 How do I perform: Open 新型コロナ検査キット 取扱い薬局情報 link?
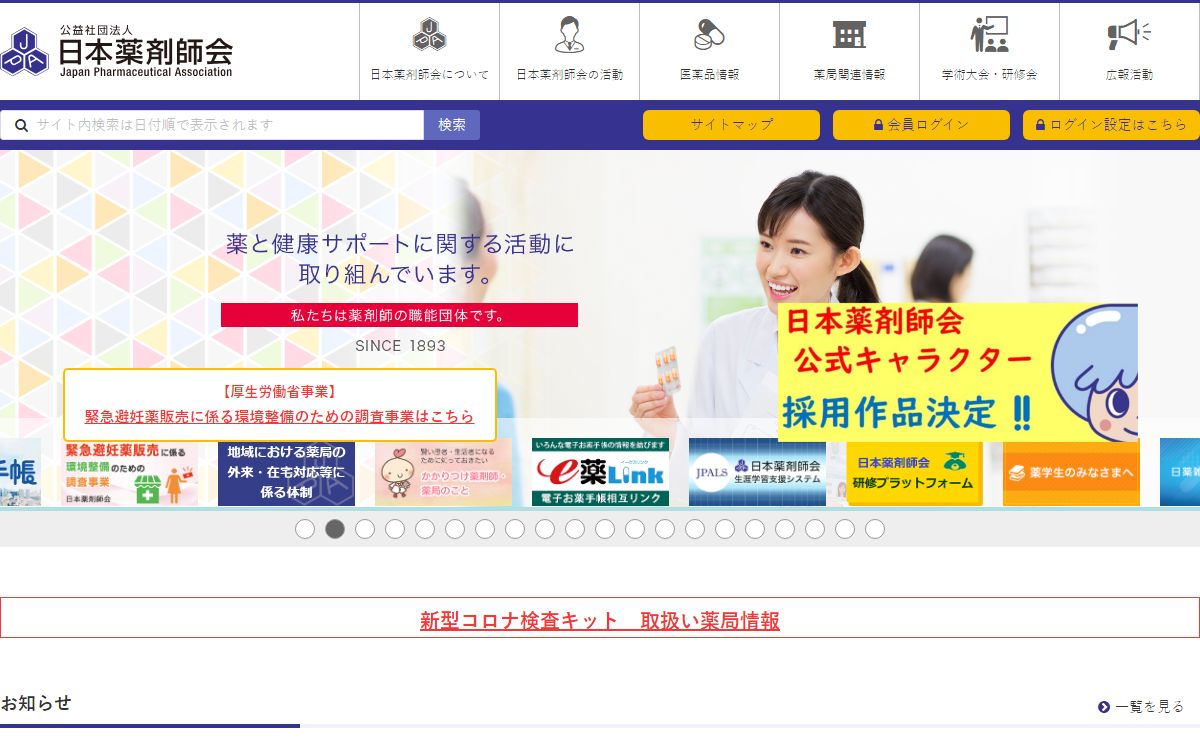(600, 620)
